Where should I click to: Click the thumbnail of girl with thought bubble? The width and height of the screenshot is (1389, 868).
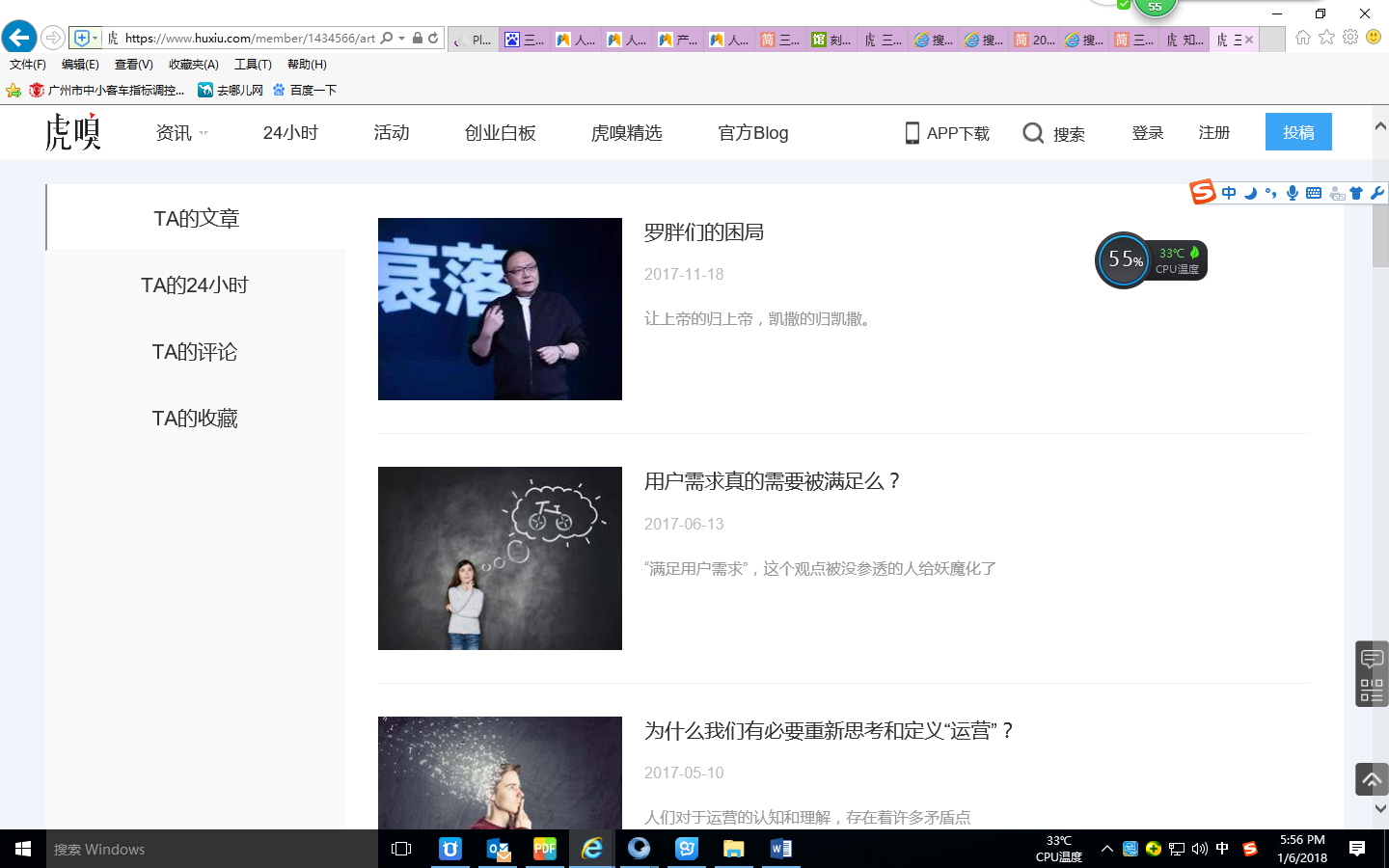point(500,558)
